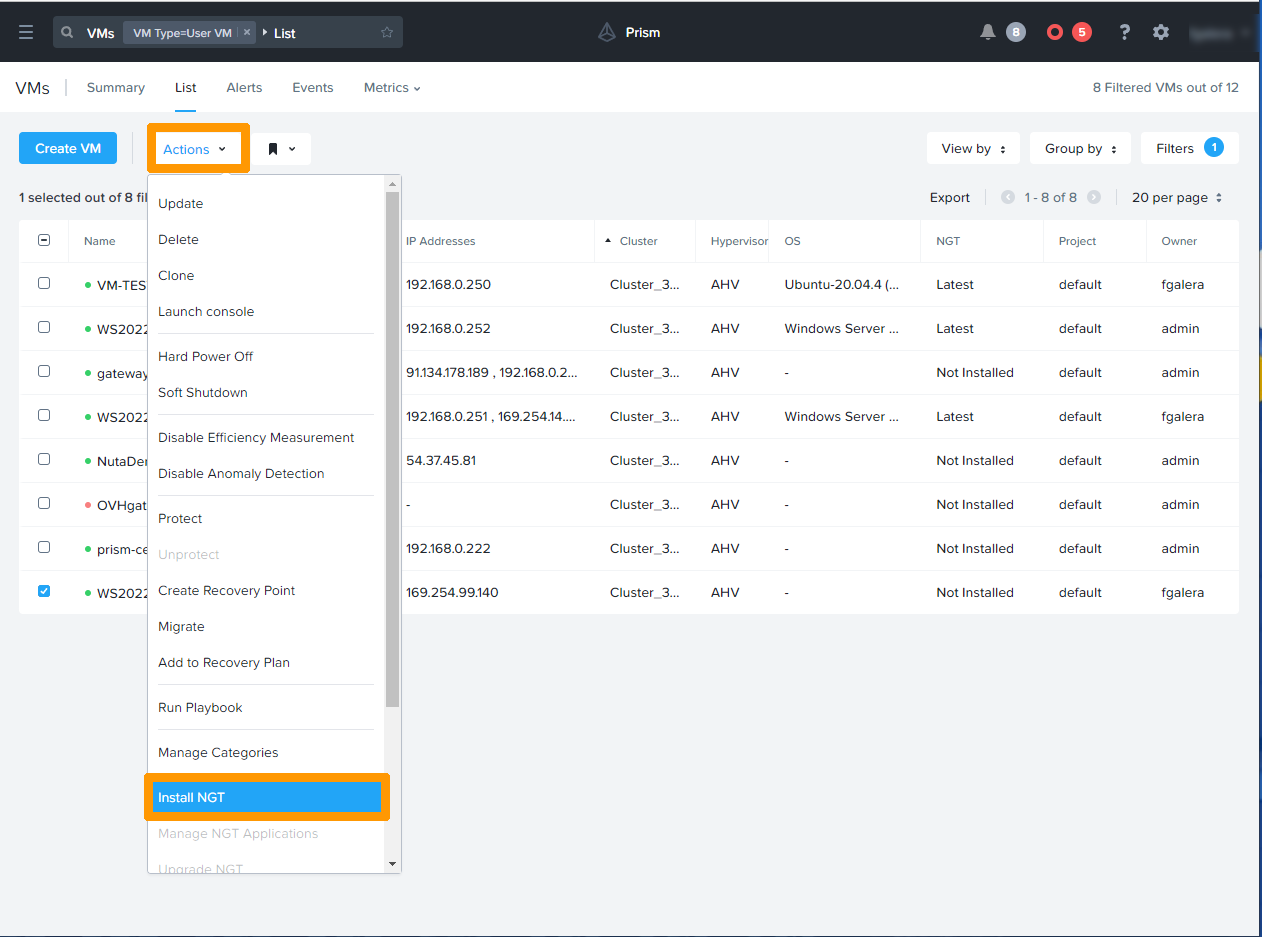1262x937 pixels.
Task: Expand the Group by dropdown
Action: 1080,148
